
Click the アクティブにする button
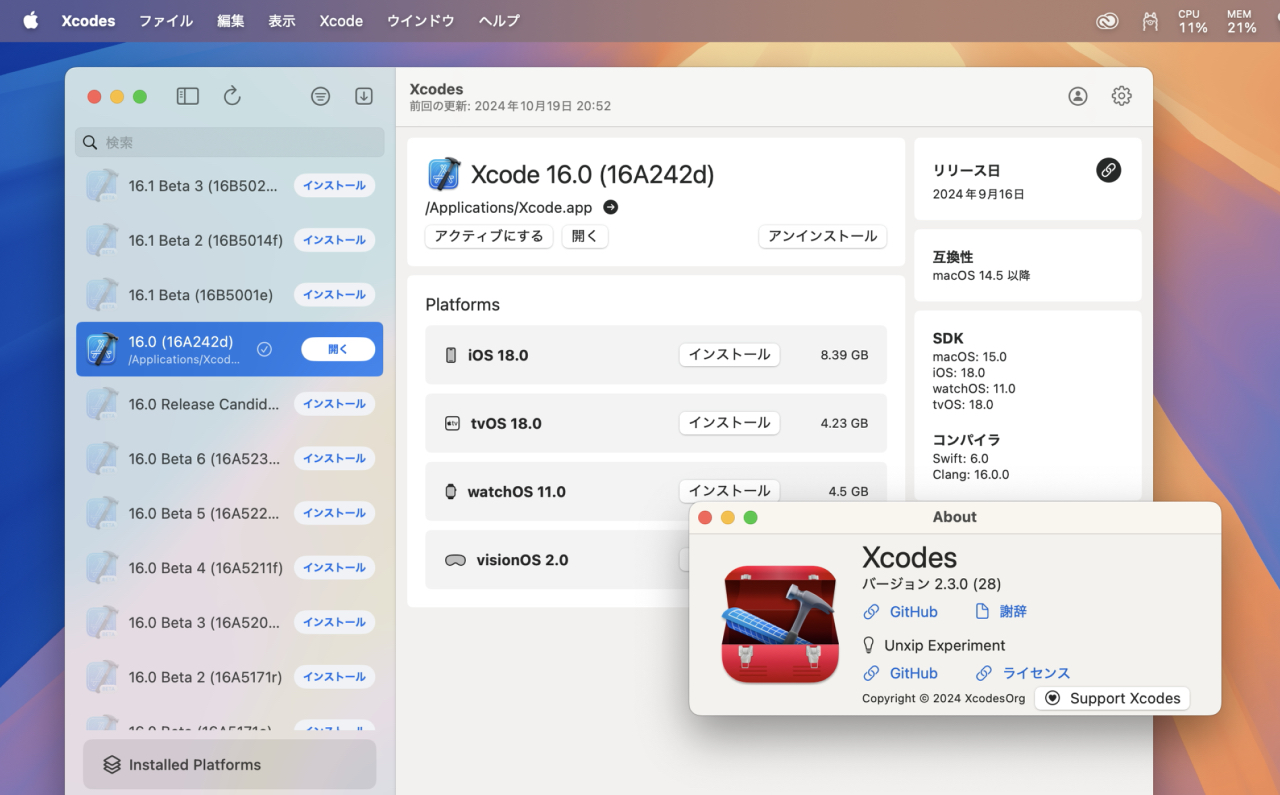coord(489,236)
